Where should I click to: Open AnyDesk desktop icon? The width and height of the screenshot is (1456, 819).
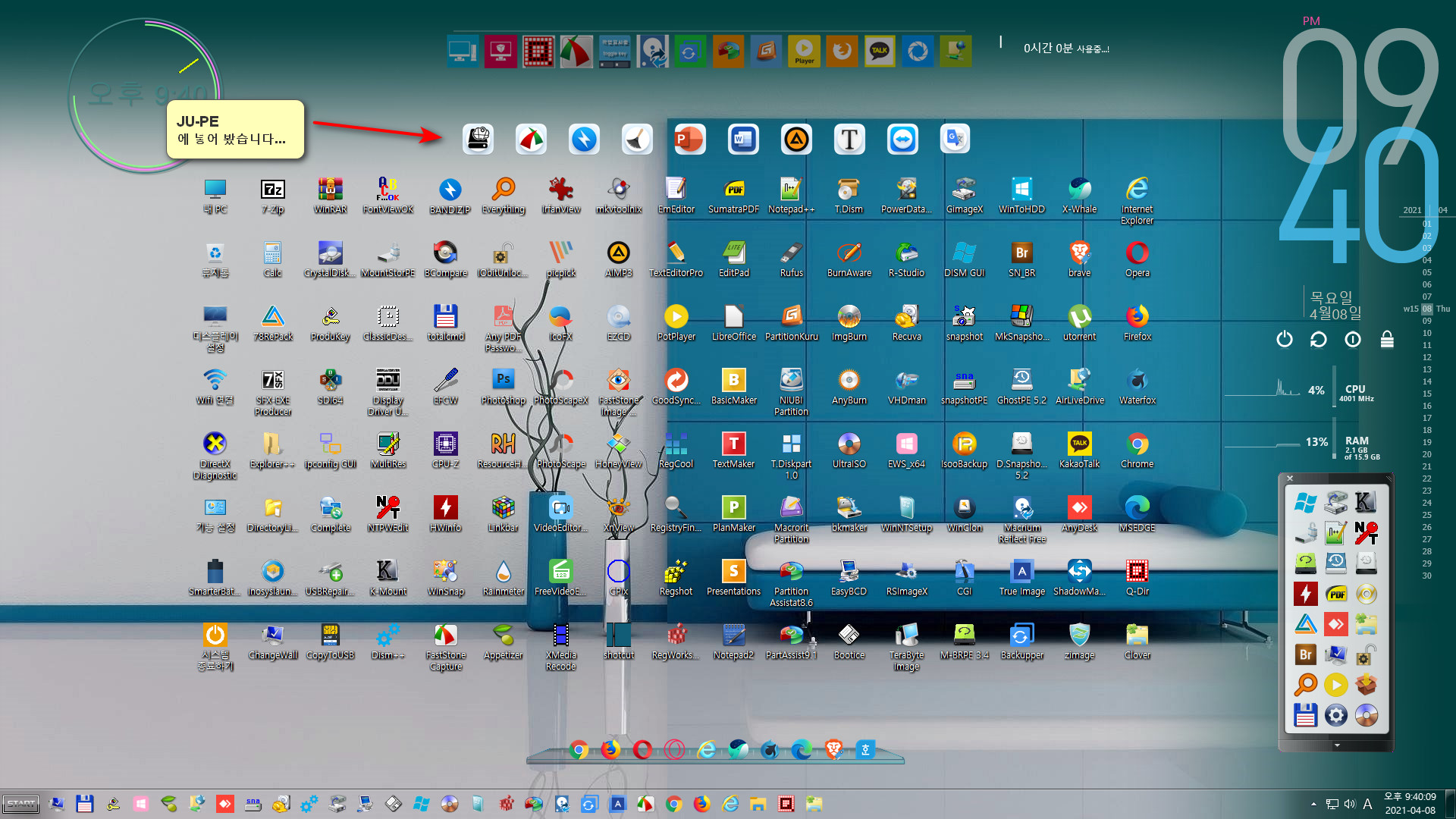[x=1079, y=514]
